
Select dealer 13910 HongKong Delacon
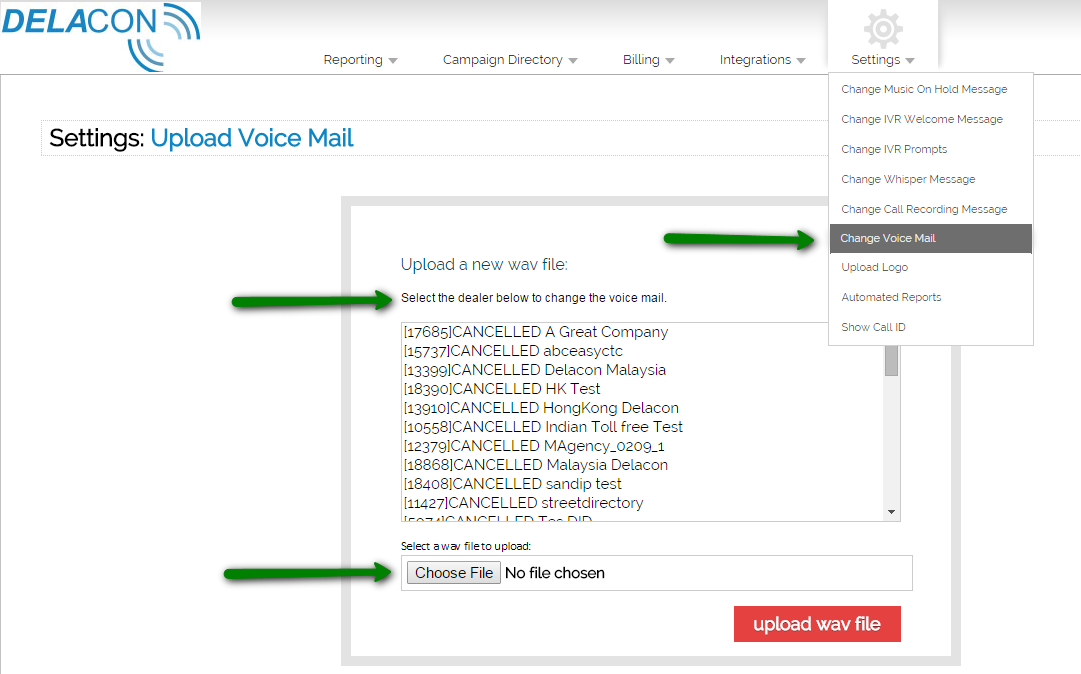[541, 408]
